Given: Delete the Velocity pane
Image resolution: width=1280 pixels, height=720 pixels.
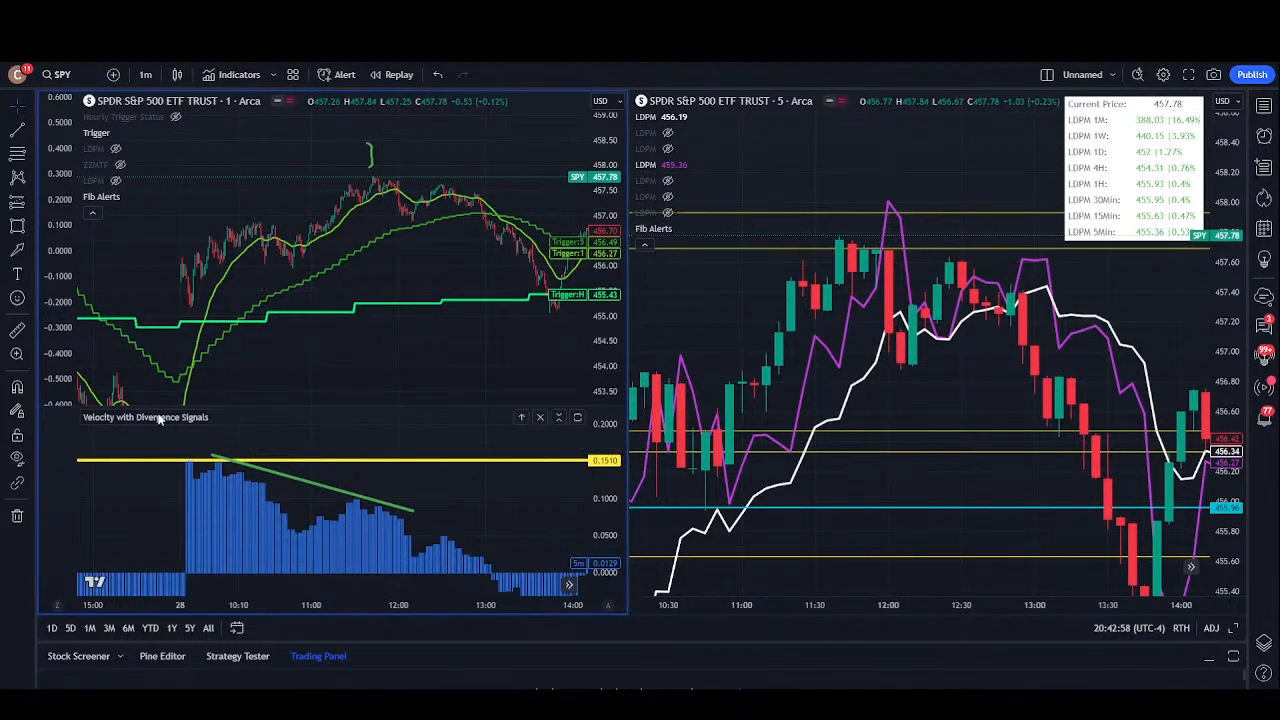Looking at the screenshot, I should [x=540, y=418].
